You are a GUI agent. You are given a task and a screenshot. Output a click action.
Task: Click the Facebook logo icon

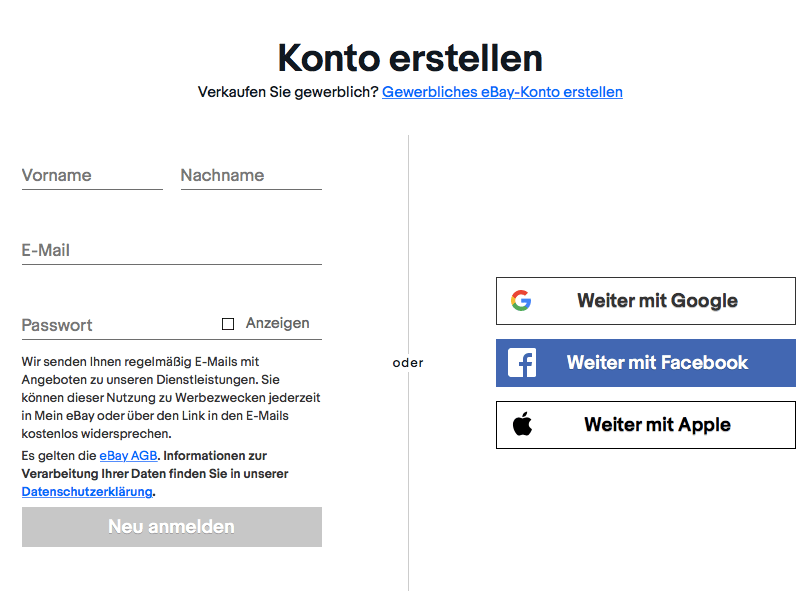pos(522,363)
